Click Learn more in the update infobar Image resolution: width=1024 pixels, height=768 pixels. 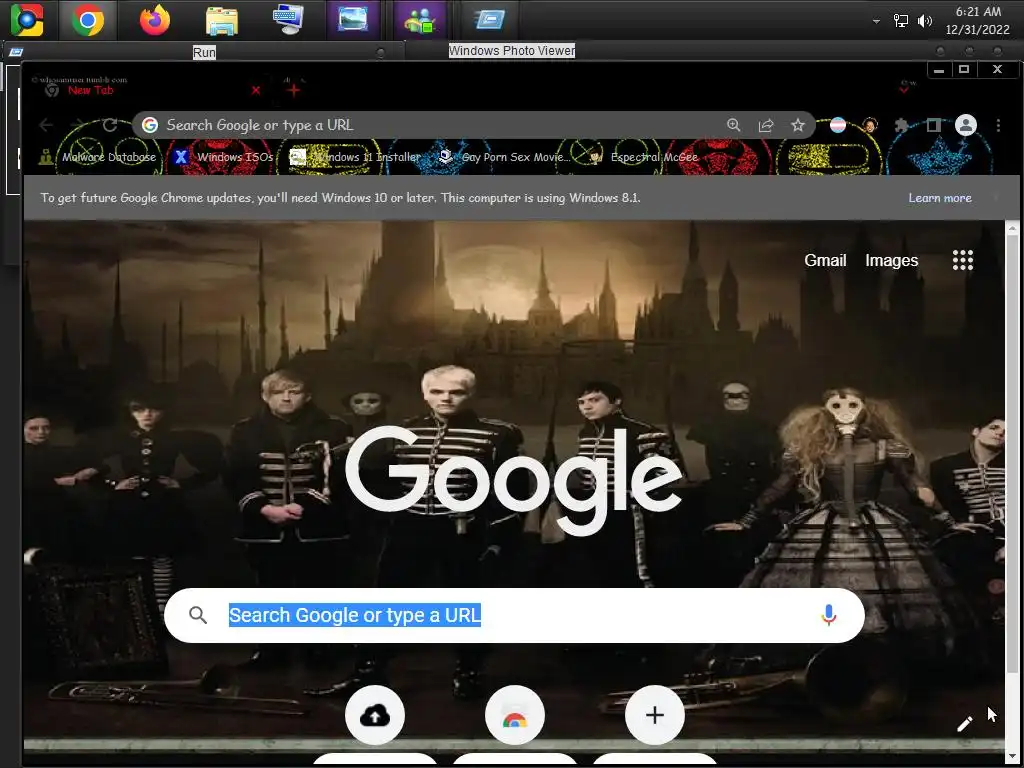pos(939,198)
